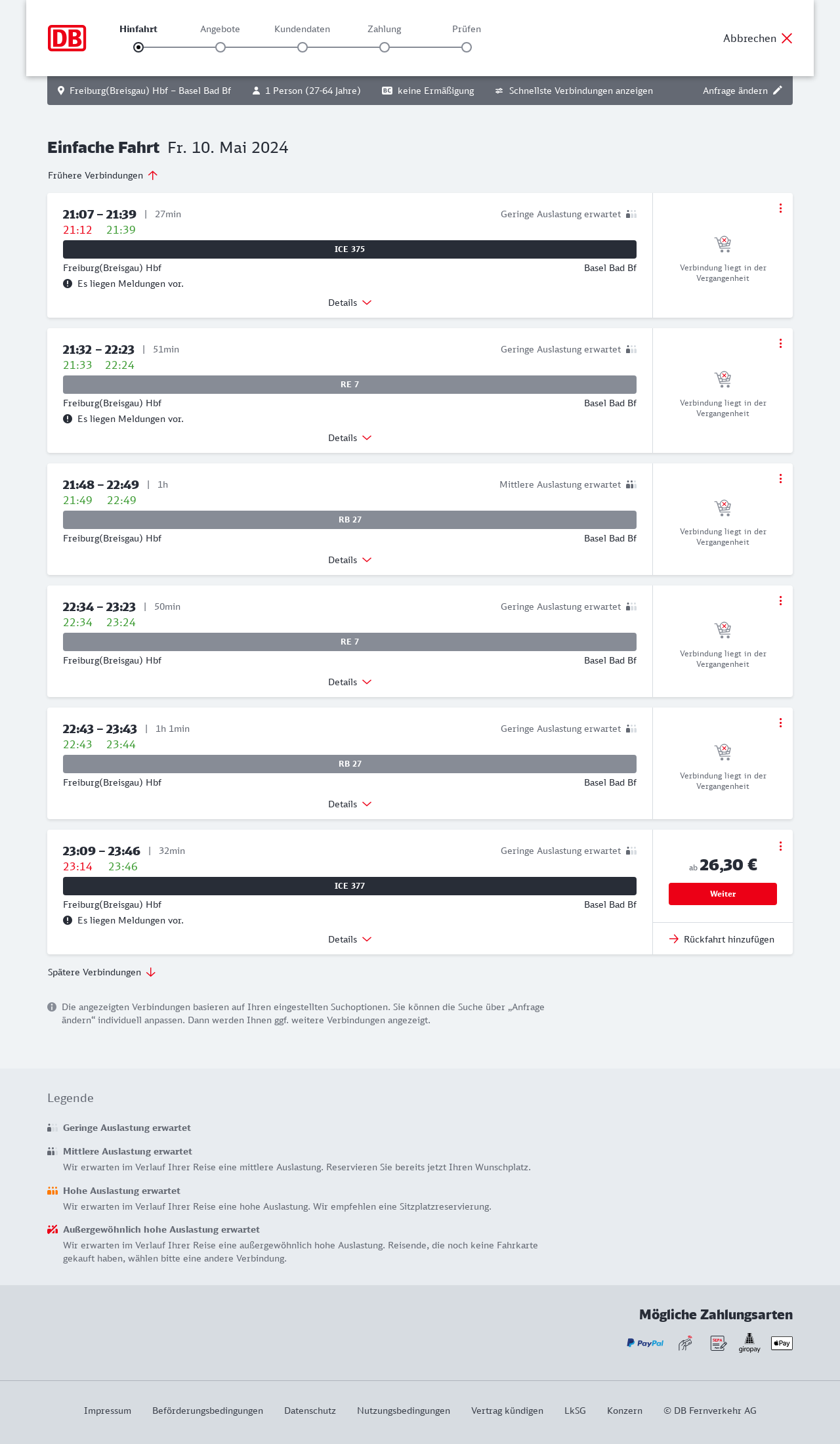The width and height of the screenshot is (840, 1444).
Task: Open three-dot menu for ICE 375 connection
Action: 780,208
